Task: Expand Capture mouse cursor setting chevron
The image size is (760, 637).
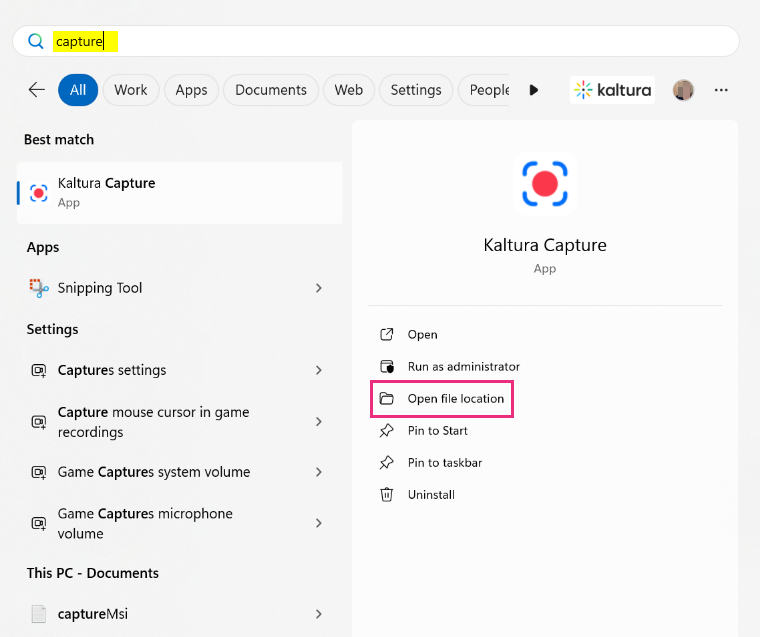Action: coord(318,422)
